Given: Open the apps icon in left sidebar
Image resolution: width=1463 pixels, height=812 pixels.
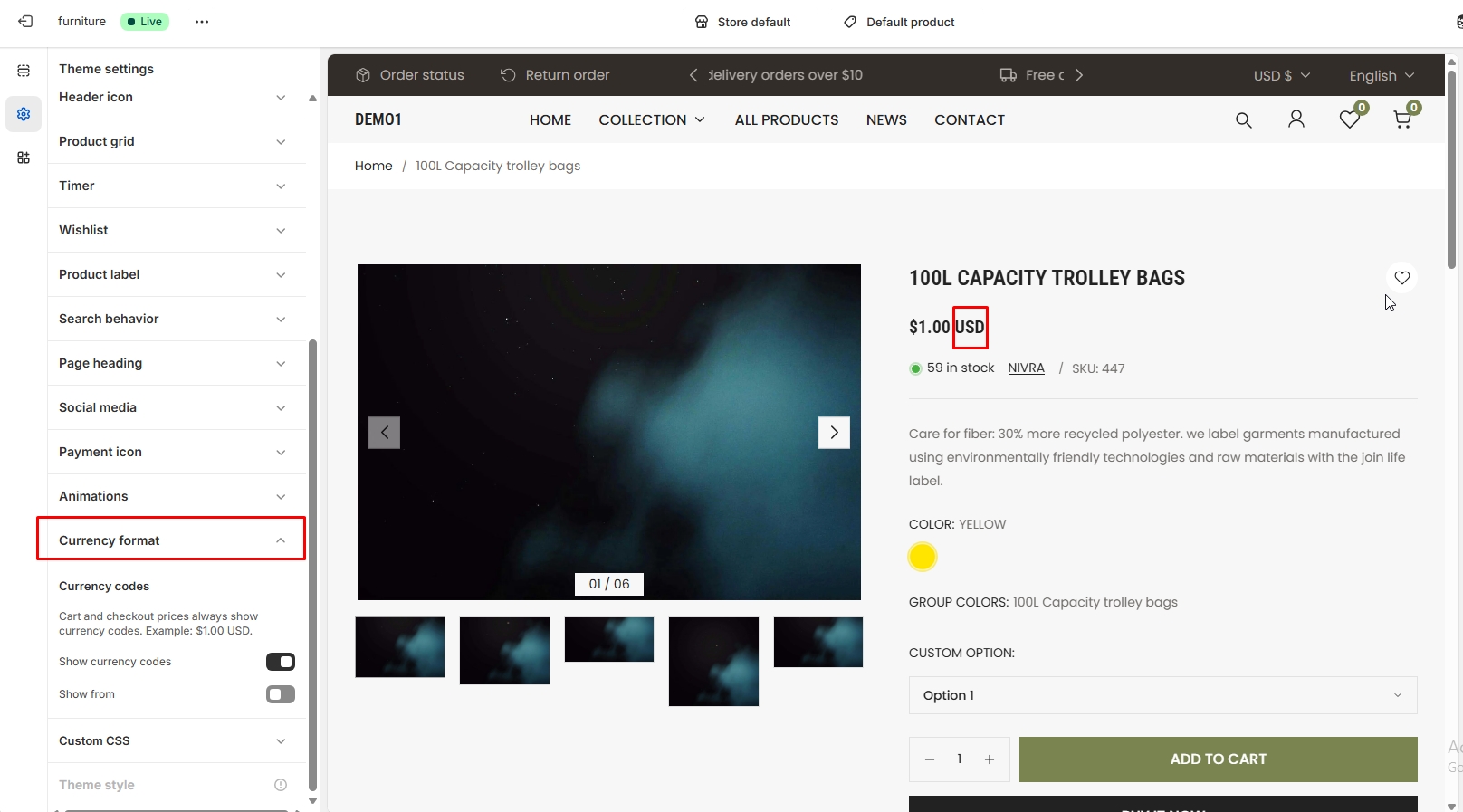Looking at the screenshot, I should (x=24, y=158).
